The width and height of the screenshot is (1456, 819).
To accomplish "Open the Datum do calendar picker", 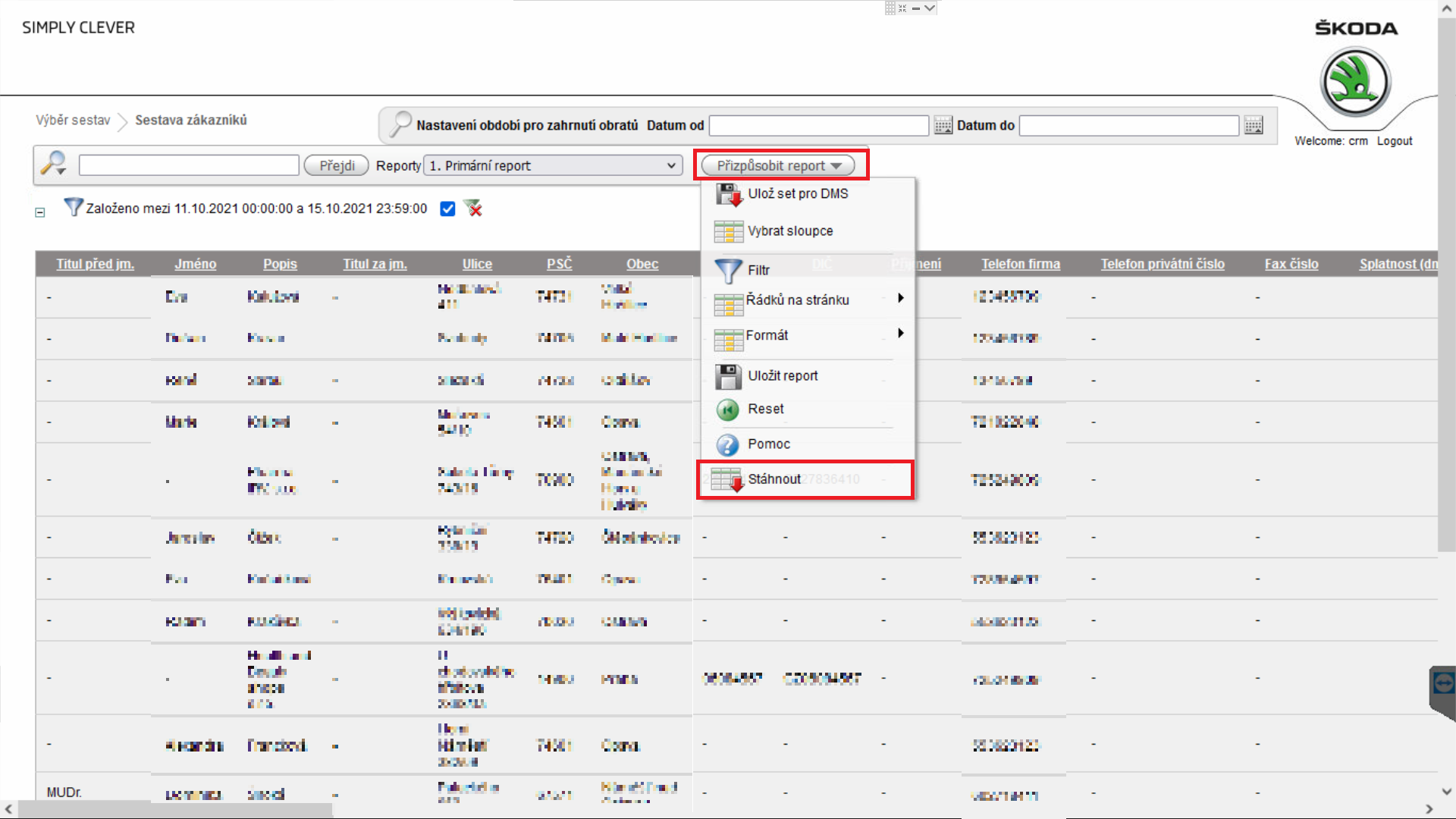I will pyautogui.click(x=1254, y=126).
